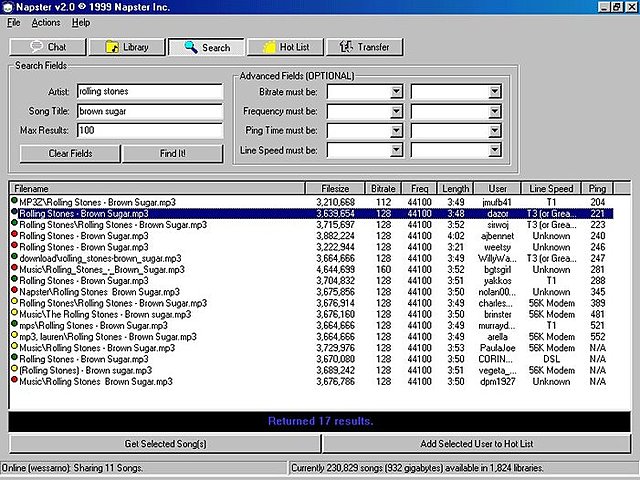Image resolution: width=640 pixels, height=480 pixels.
Task: Expand second Bitrate must be dropdown
Action: [x=494, y=92]
